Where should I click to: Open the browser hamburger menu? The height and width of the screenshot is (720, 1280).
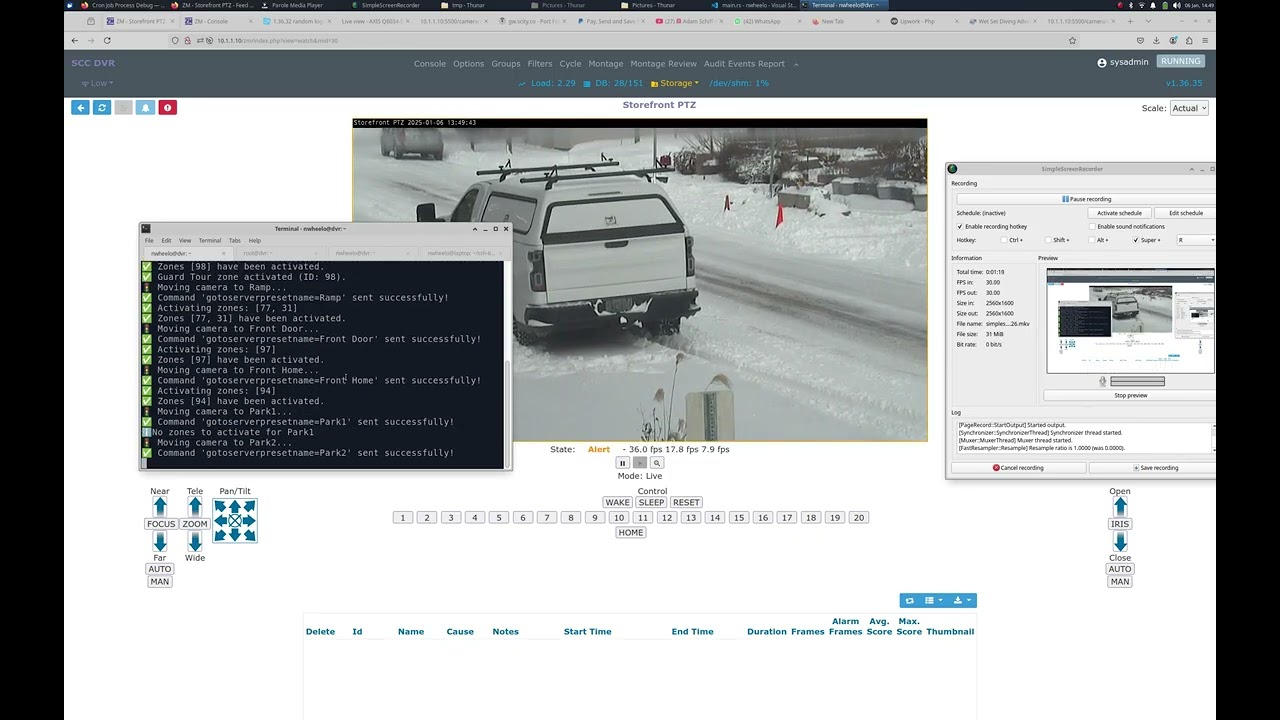pyautogui.click(x=1204, y=41)
